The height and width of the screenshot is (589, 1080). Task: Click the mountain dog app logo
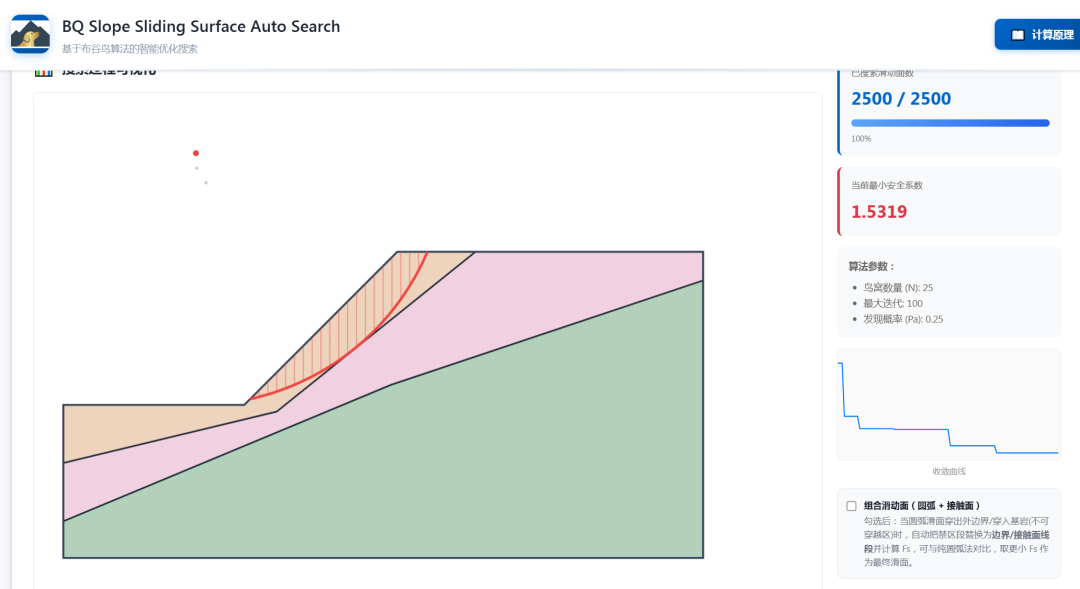(30, 34)
